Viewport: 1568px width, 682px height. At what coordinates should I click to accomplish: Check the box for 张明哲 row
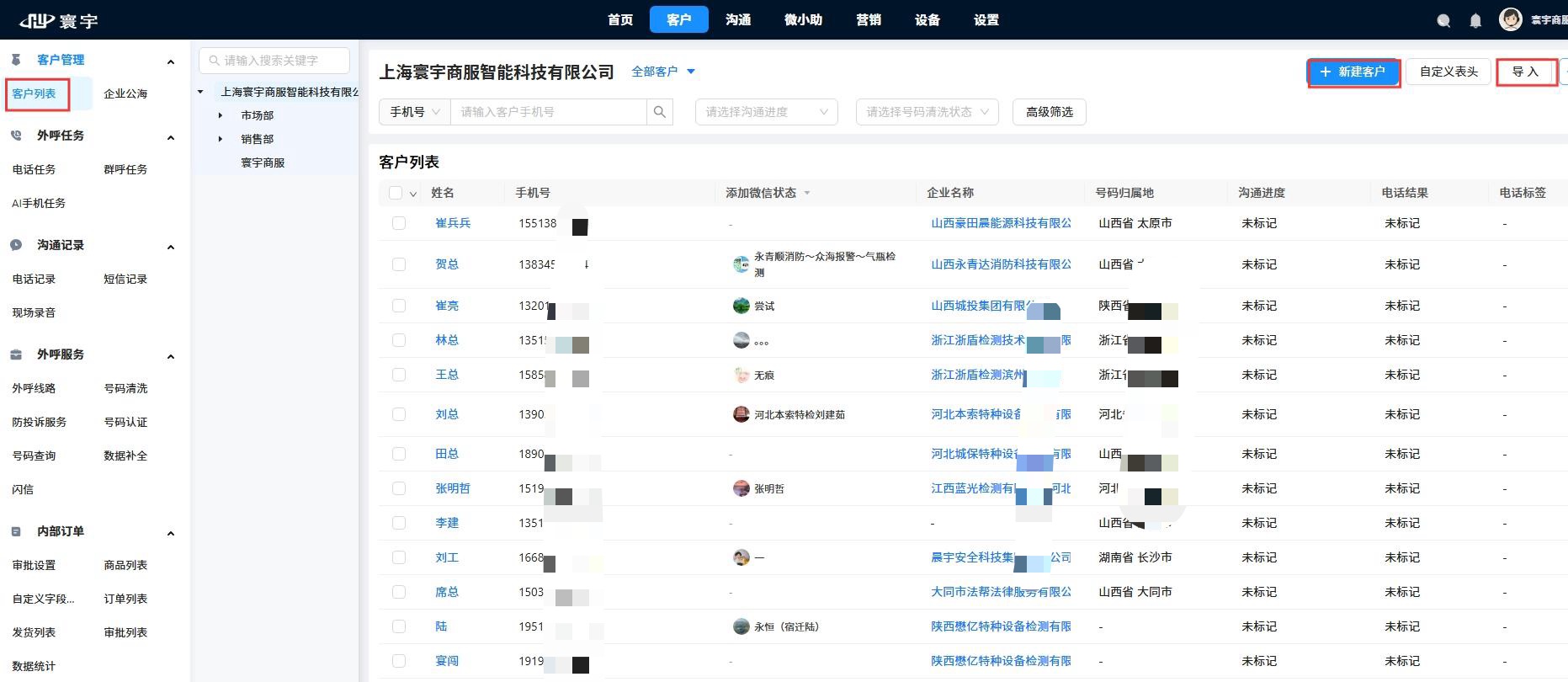coord(399,488)
